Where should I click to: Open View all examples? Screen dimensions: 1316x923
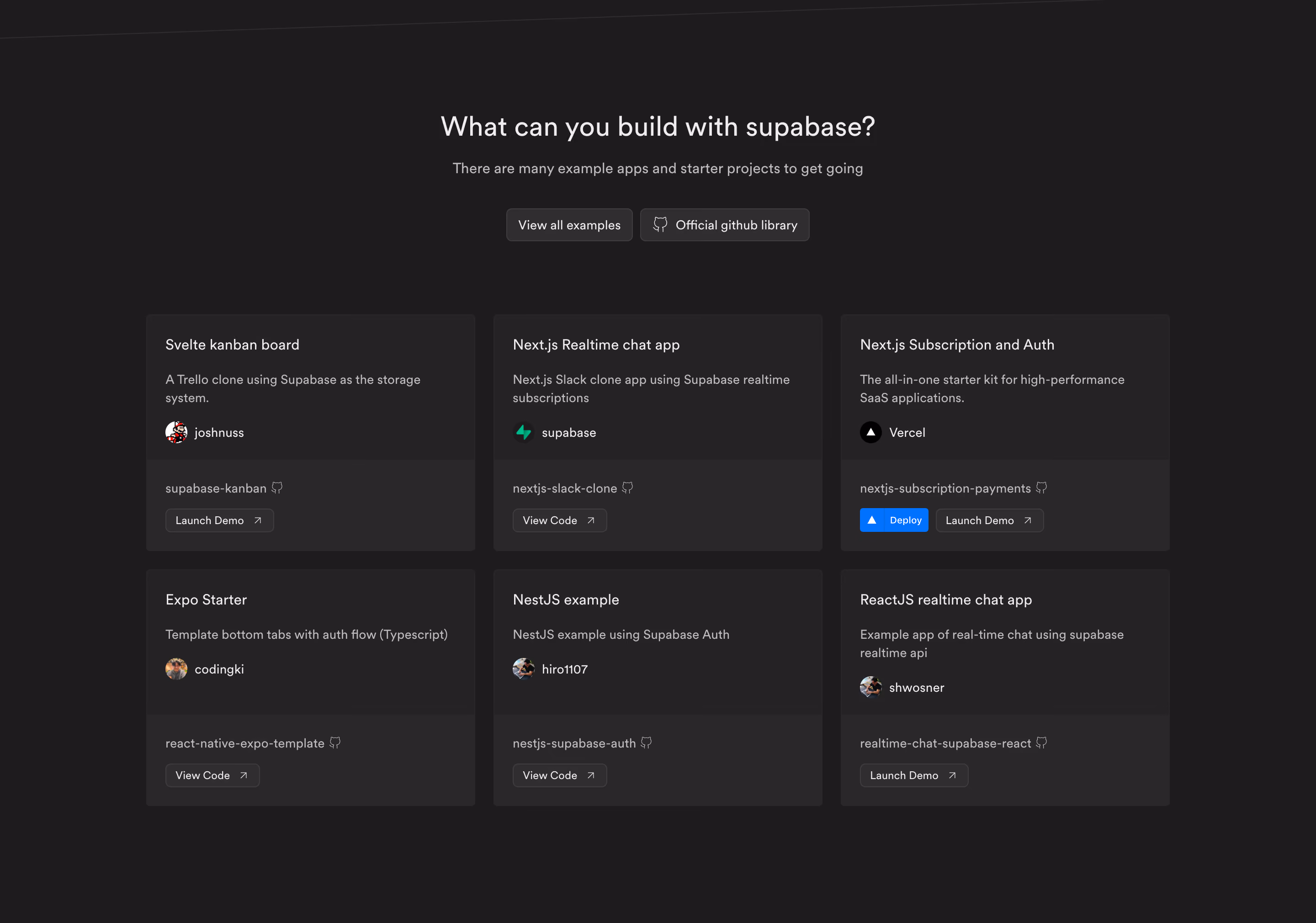(569, 225)
